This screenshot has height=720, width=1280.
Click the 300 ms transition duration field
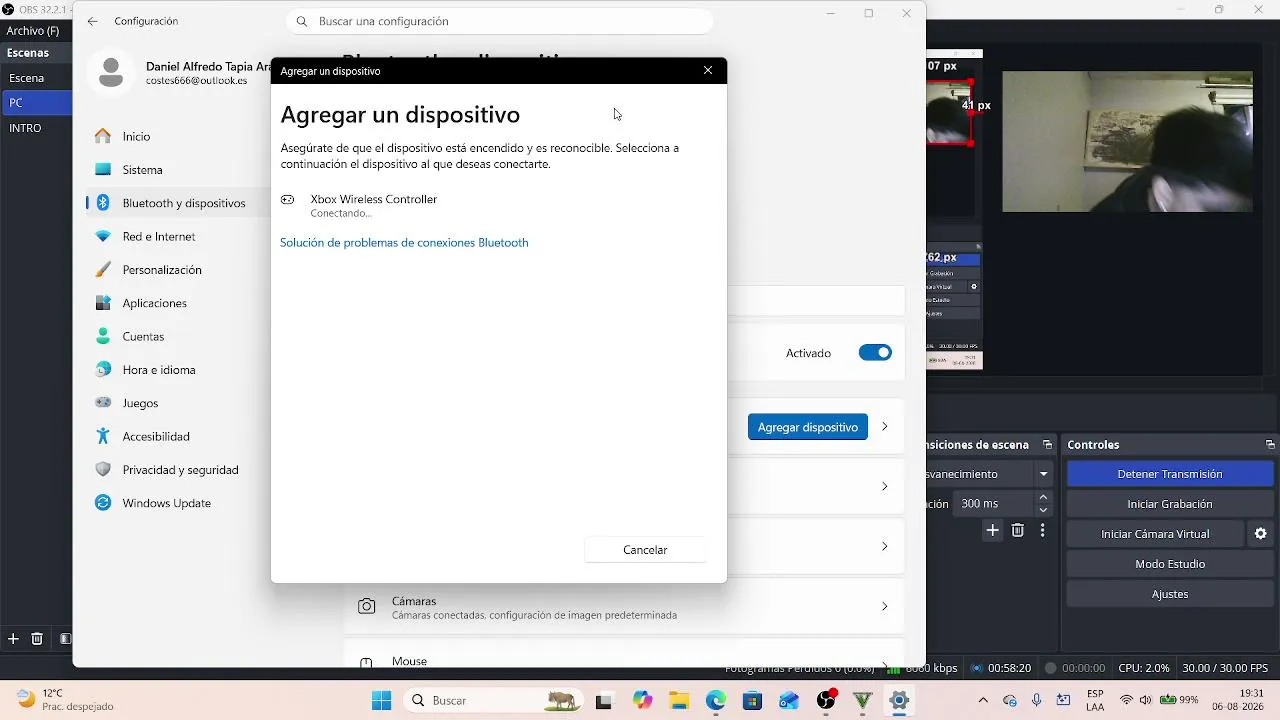tap(992, 504)
